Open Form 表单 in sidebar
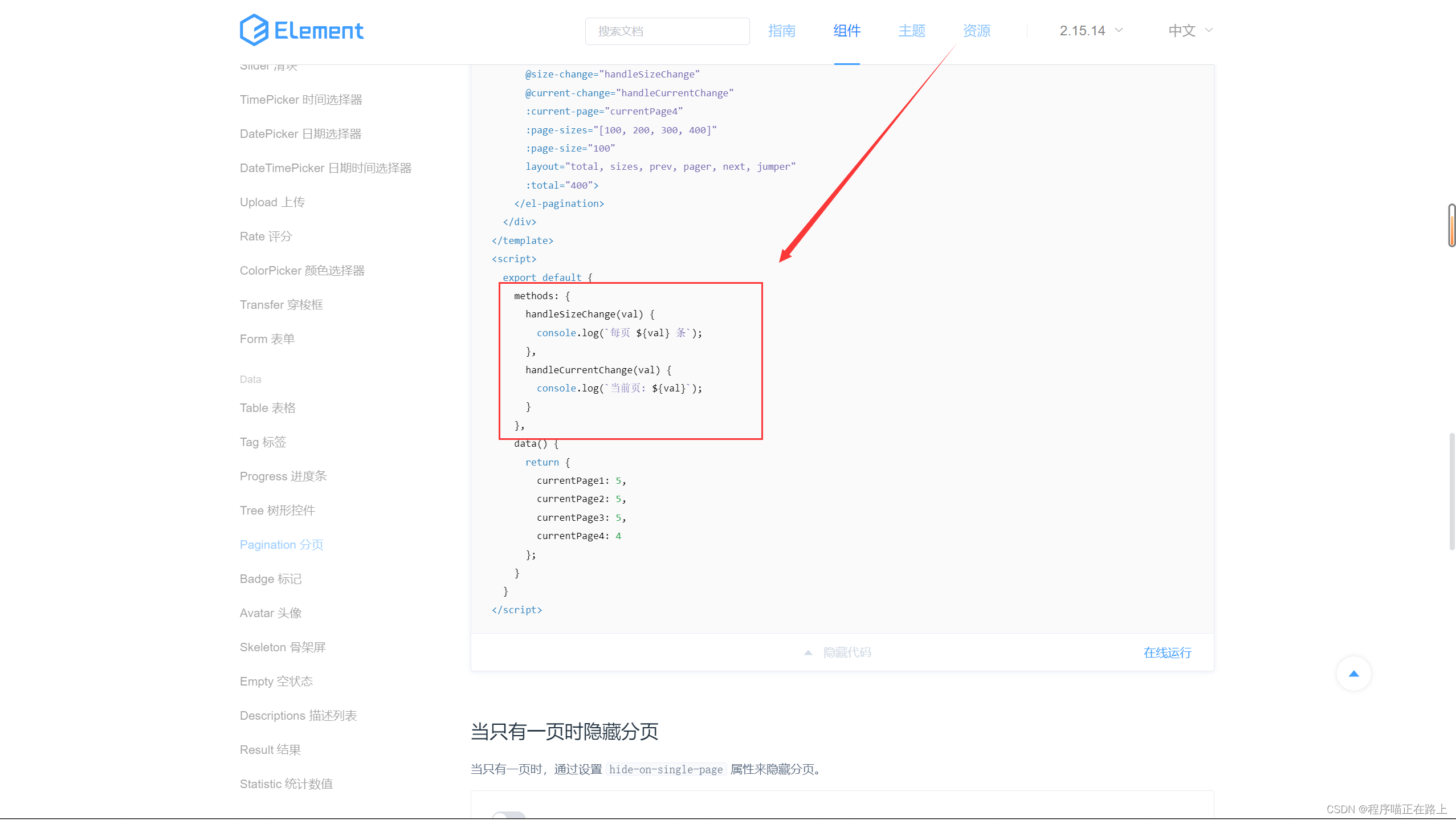1456x820 pixels. point(267,339)
